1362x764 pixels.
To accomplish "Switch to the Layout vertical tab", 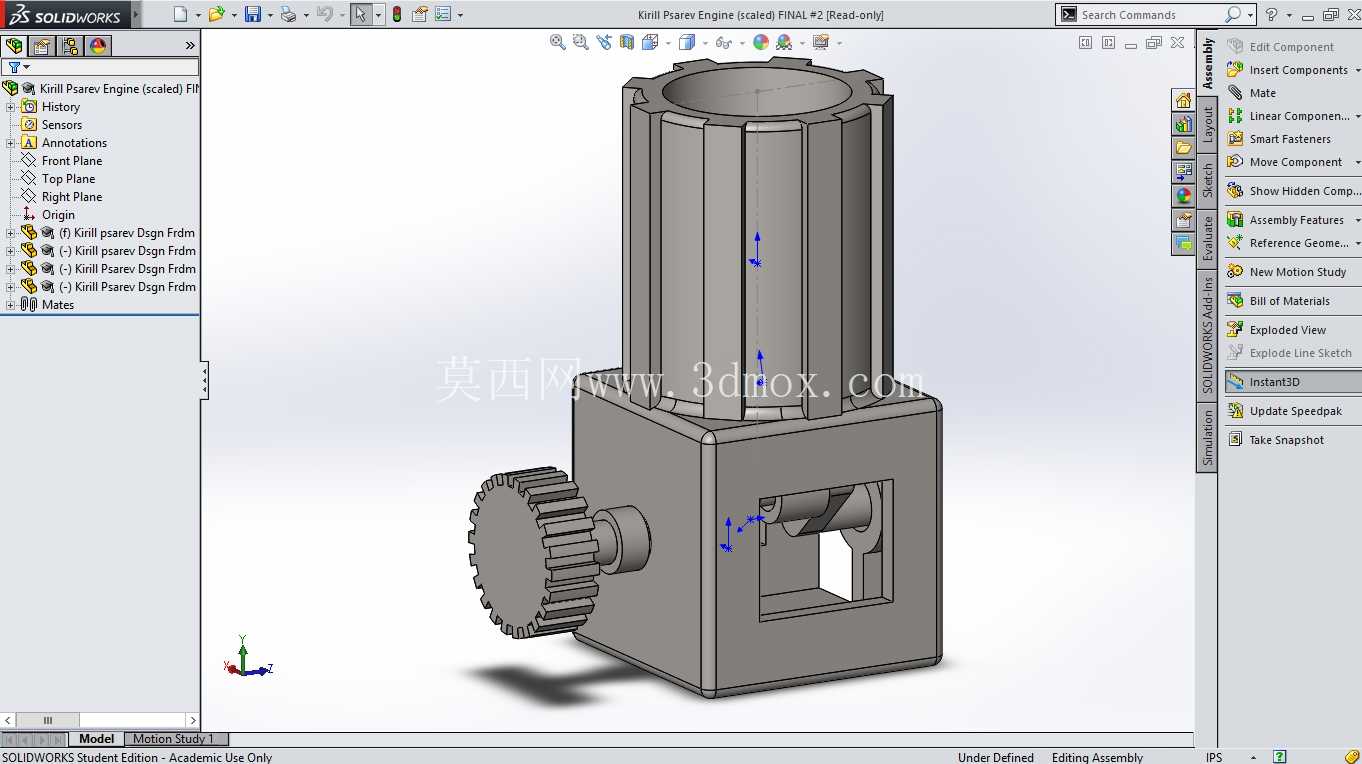I will coord(1208,124).
